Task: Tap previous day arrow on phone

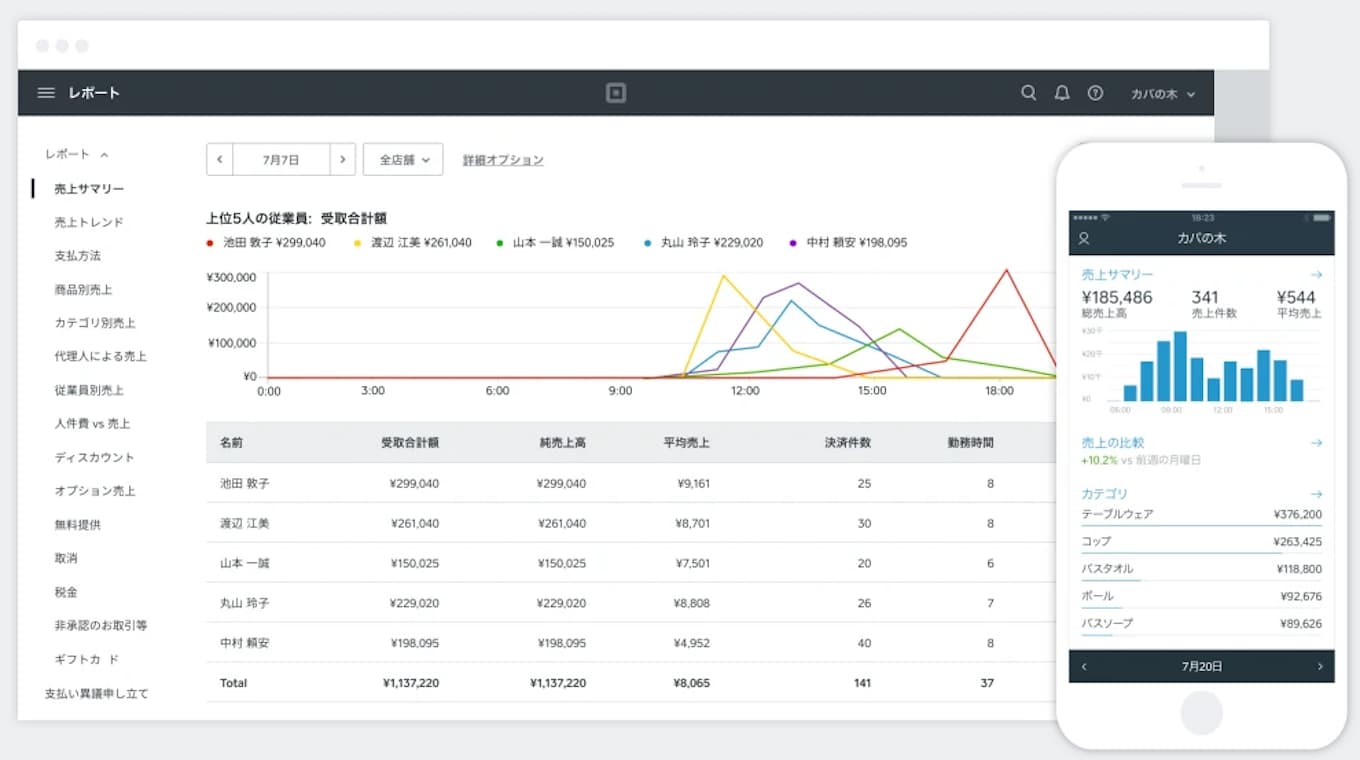Action: pos(1084,666)
